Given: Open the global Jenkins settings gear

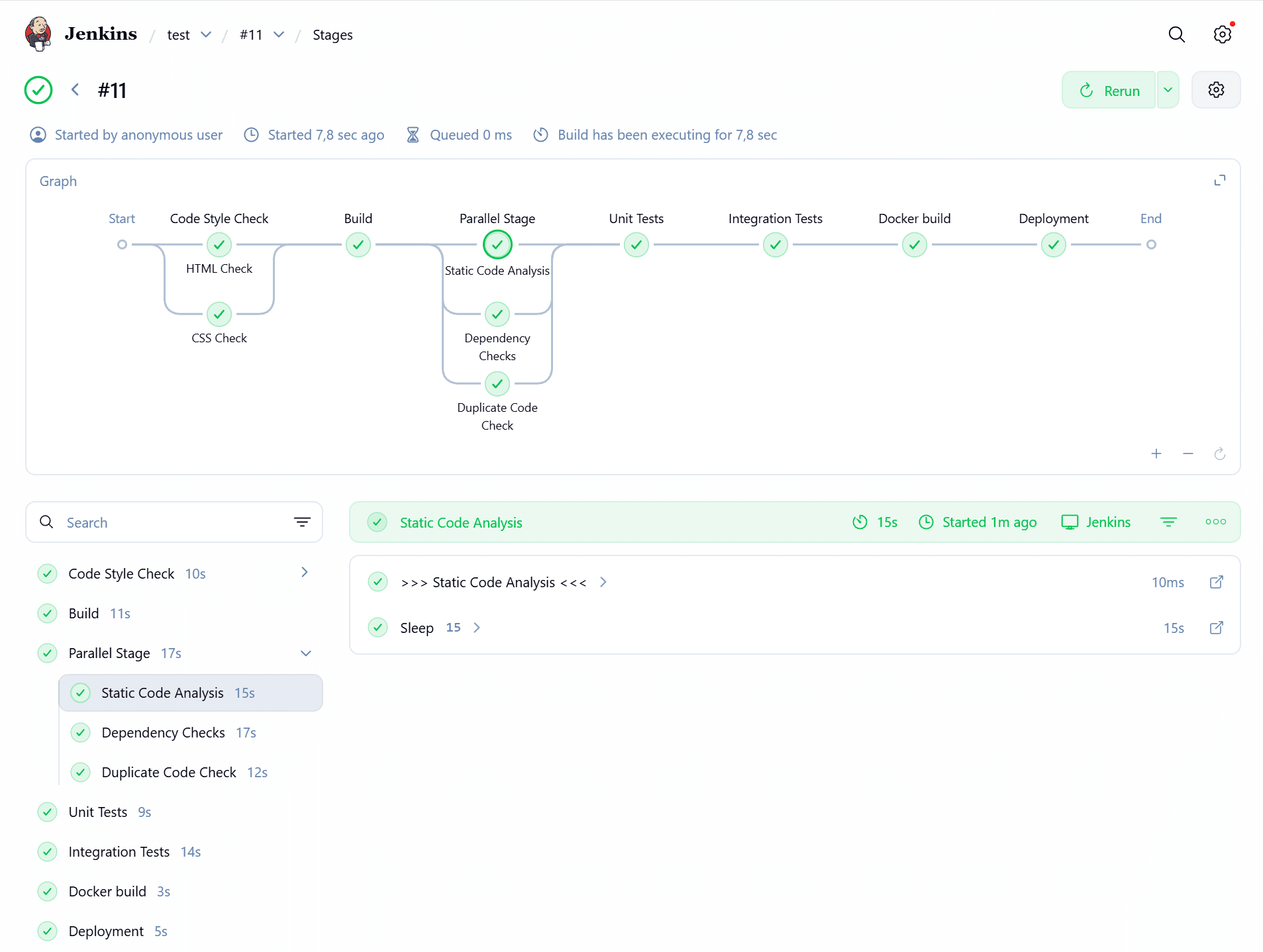Looking at the screenshot, I should [x=1222, y=34].
